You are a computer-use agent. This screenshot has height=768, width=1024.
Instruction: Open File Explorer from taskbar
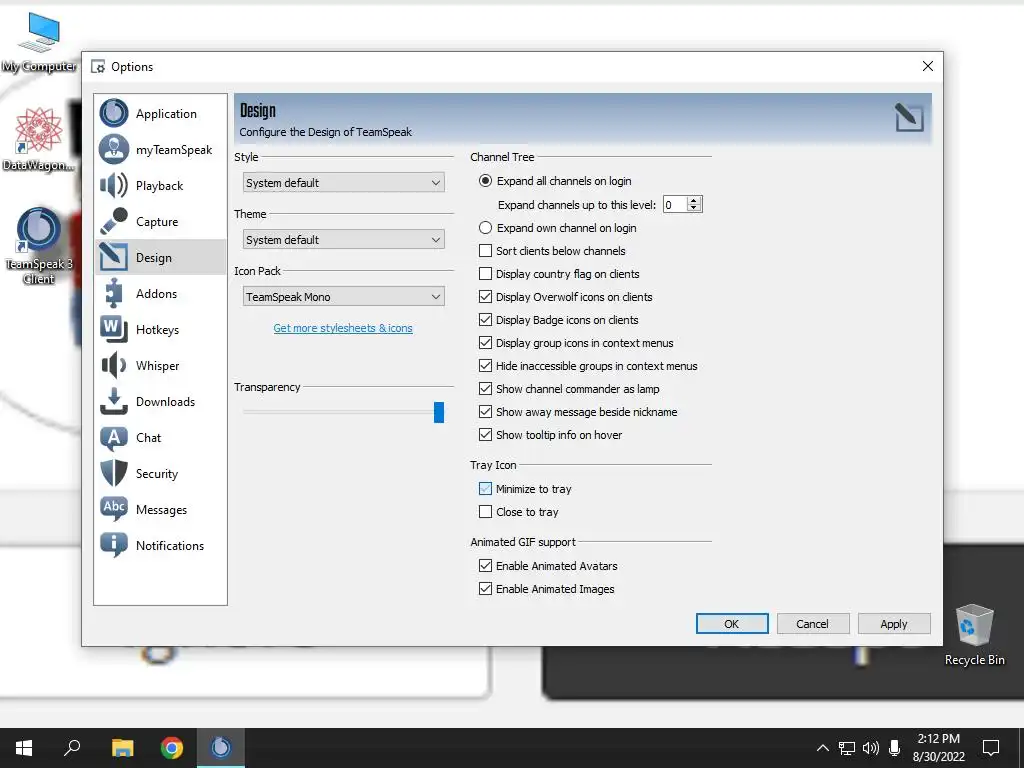[122, 748]
